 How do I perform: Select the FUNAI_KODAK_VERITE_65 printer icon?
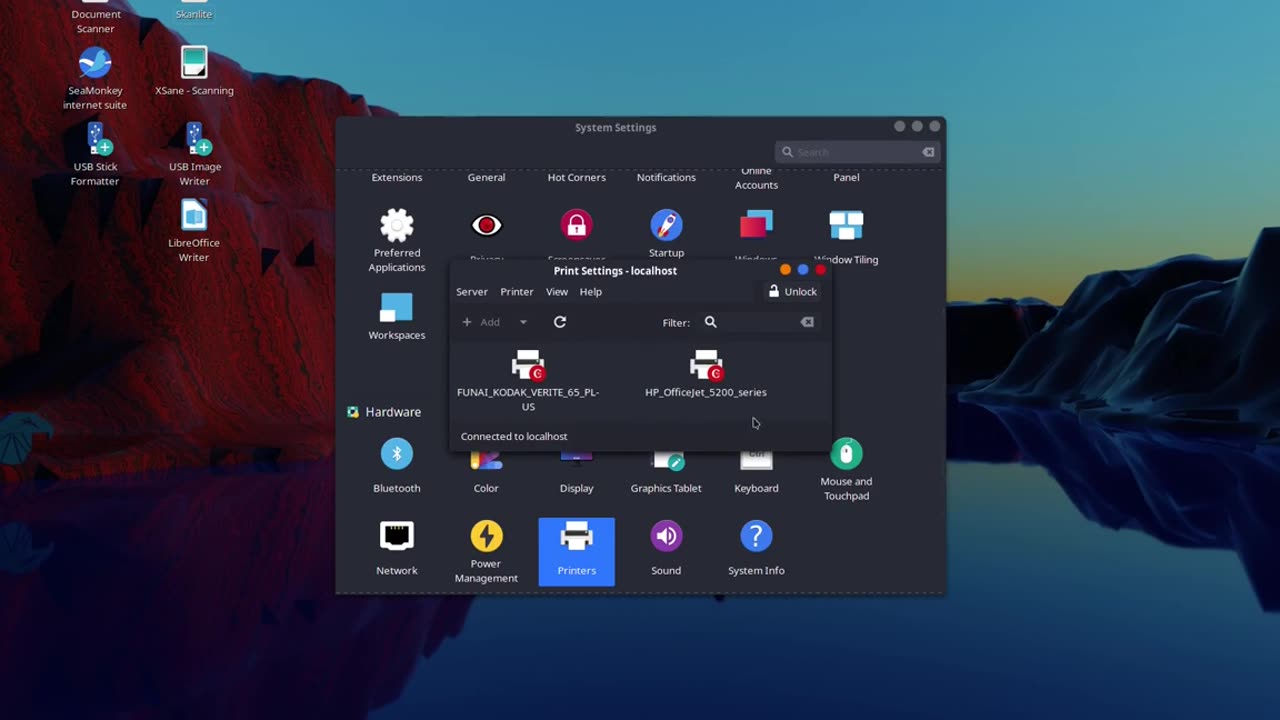(528, 365)
